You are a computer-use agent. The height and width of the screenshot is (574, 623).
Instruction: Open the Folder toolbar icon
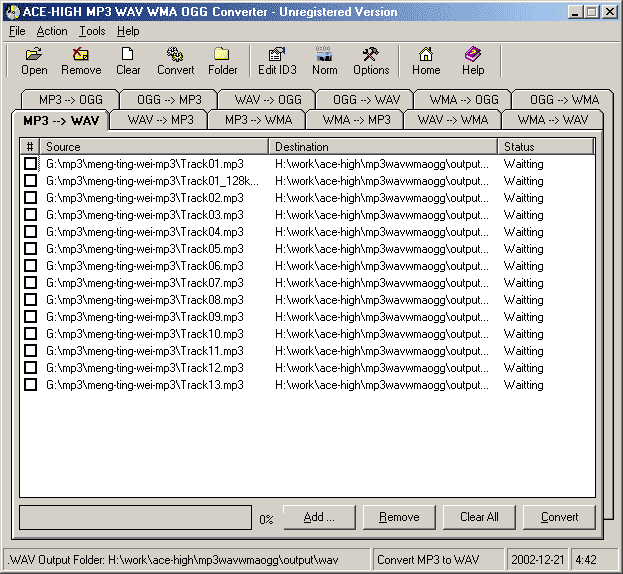click(222, 61)
